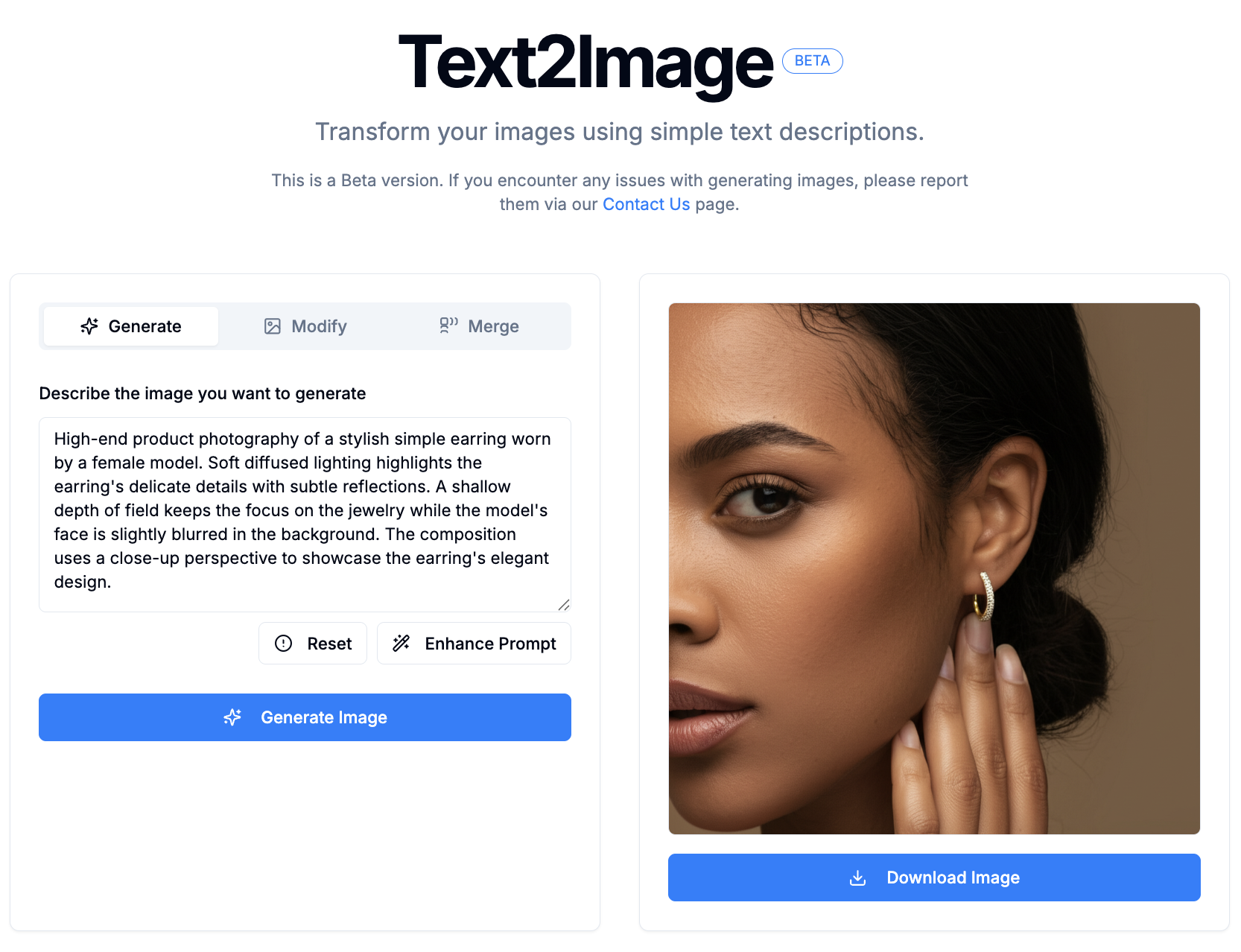Click the exclamation circle icon in Reset
The height and width of the screenshot is (952, 1241).
(x=284, y=644)
